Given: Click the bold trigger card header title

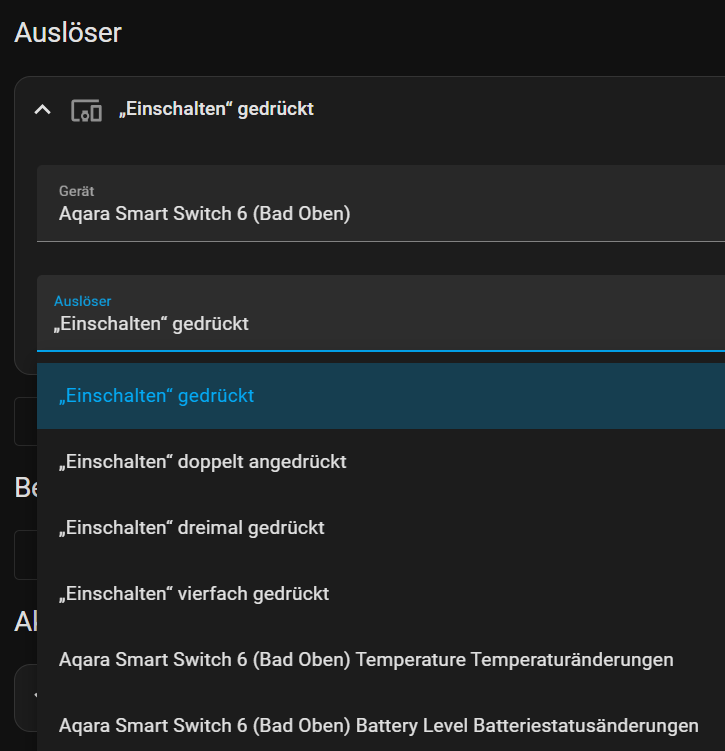Looking at the screenshot, I should tap(216, 109).
